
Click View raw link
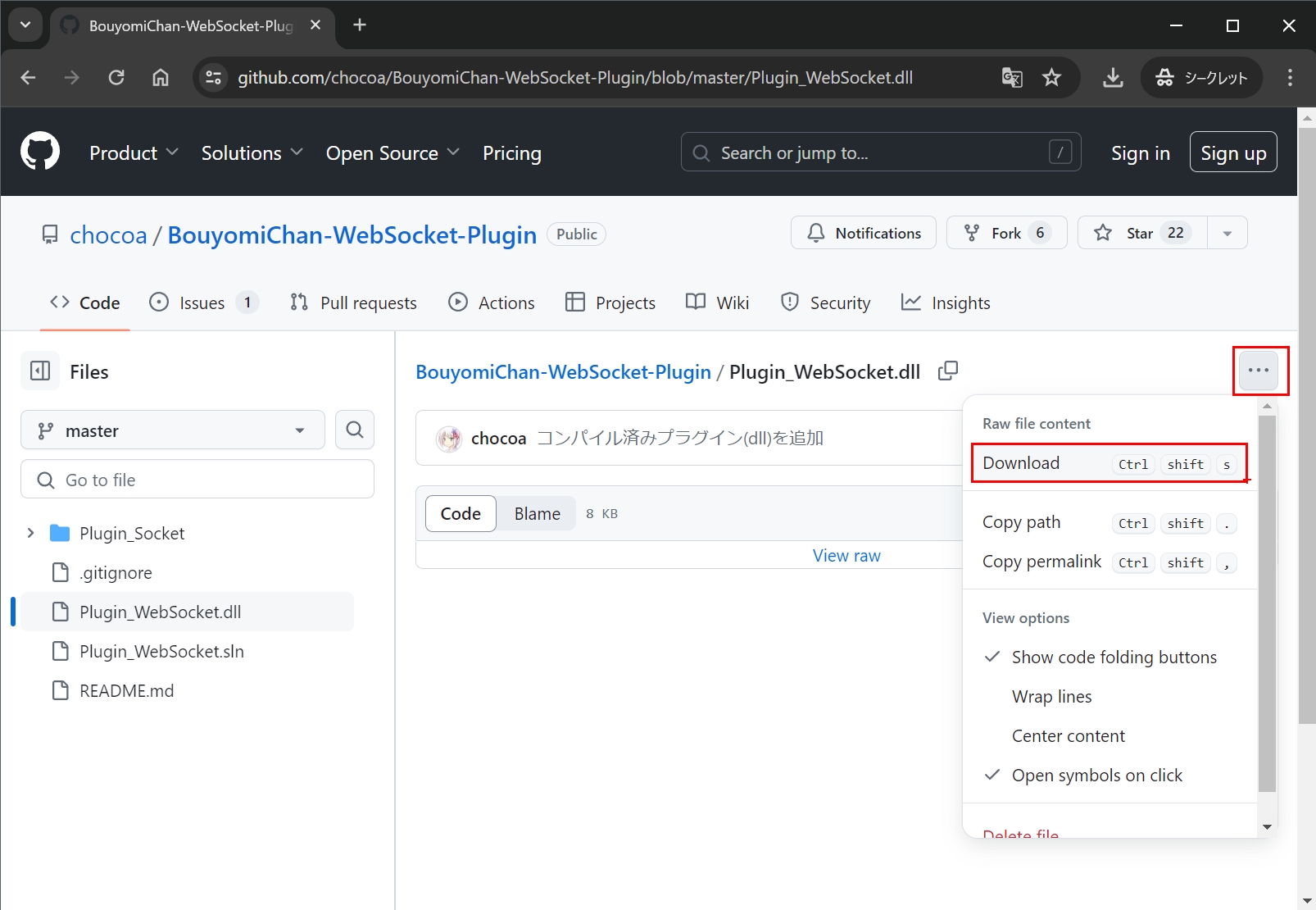pos(846,556)
